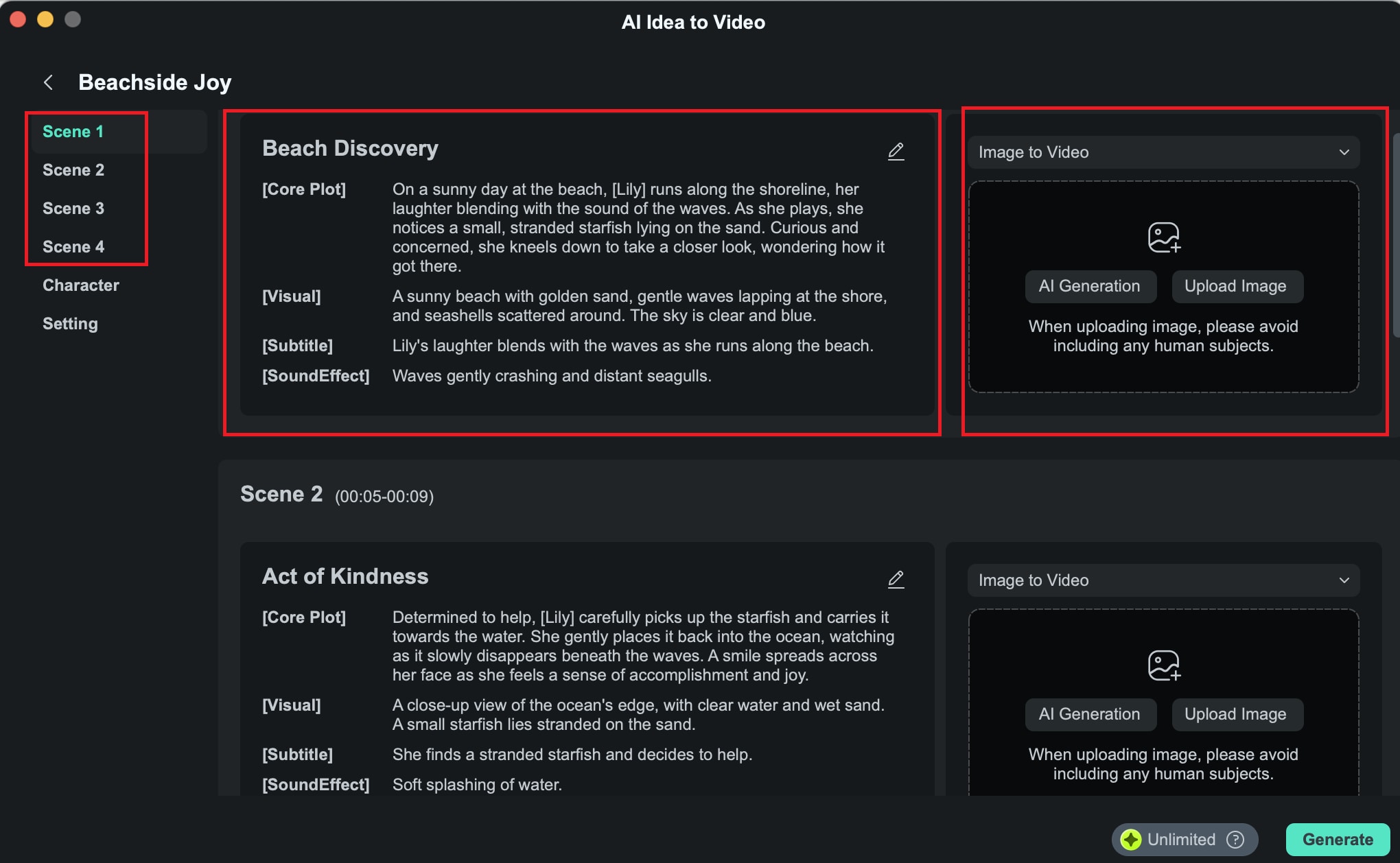Switch to Scene 4 in the sidebar
The image size is (1400, 863).
click(x=73, y=247)
